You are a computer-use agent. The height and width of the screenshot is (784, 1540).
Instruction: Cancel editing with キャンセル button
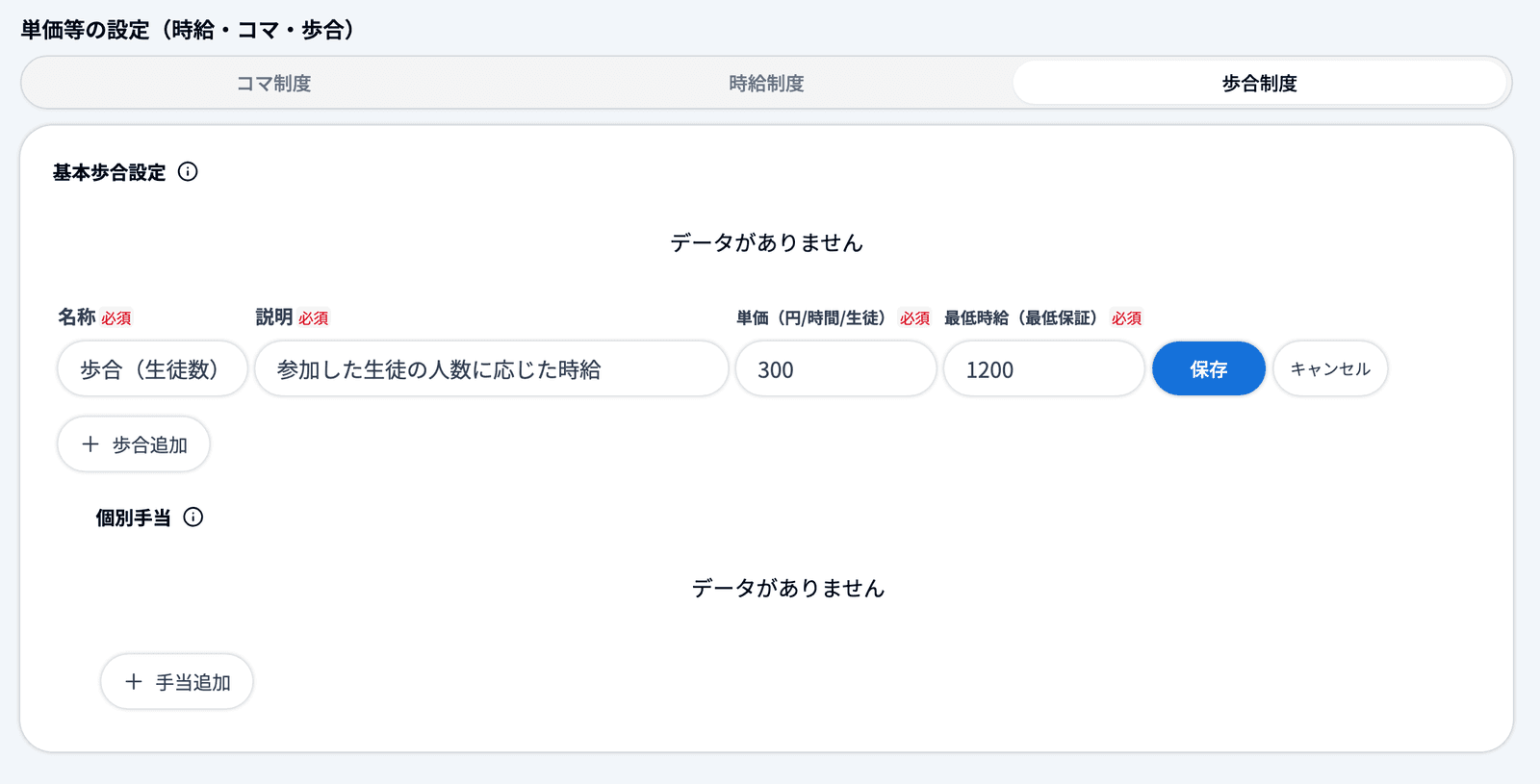[x=1330, y=368]
